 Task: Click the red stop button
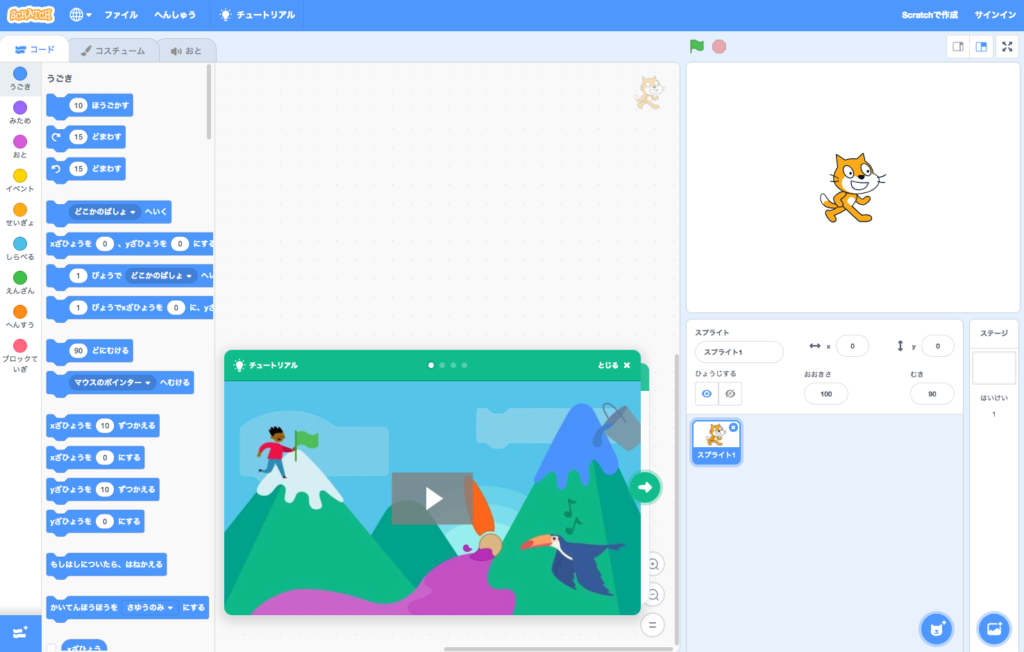(x=719, y=46)
